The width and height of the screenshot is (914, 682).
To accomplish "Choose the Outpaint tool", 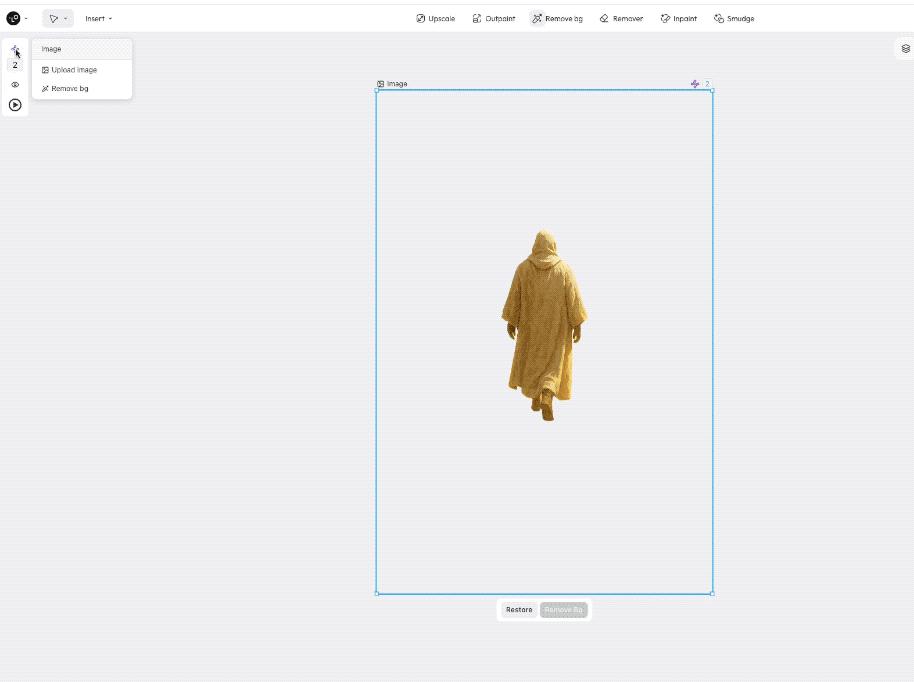I will coord(494,19).
